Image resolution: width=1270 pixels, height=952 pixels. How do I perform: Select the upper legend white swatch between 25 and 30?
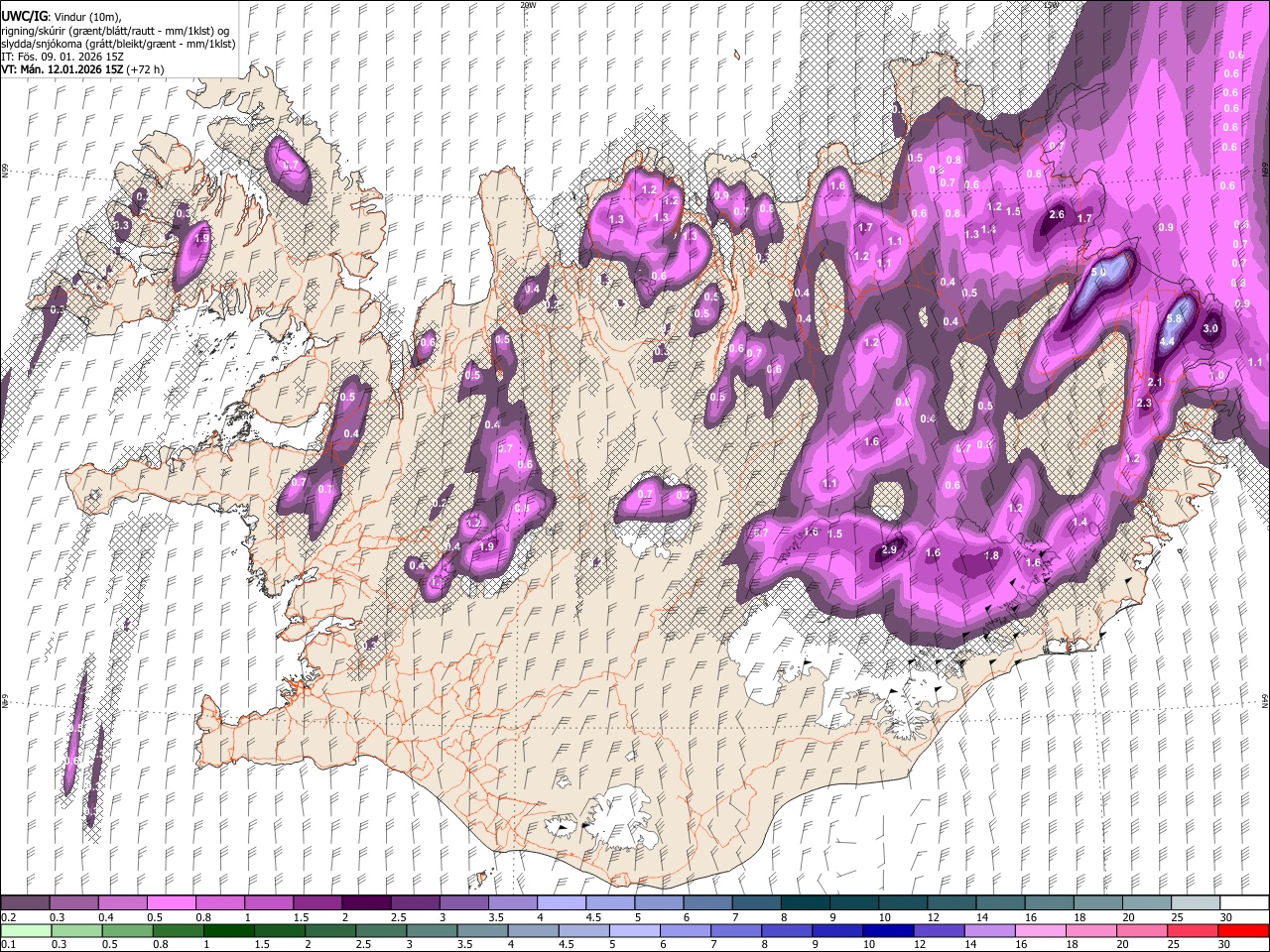(x=1194, y=902)
